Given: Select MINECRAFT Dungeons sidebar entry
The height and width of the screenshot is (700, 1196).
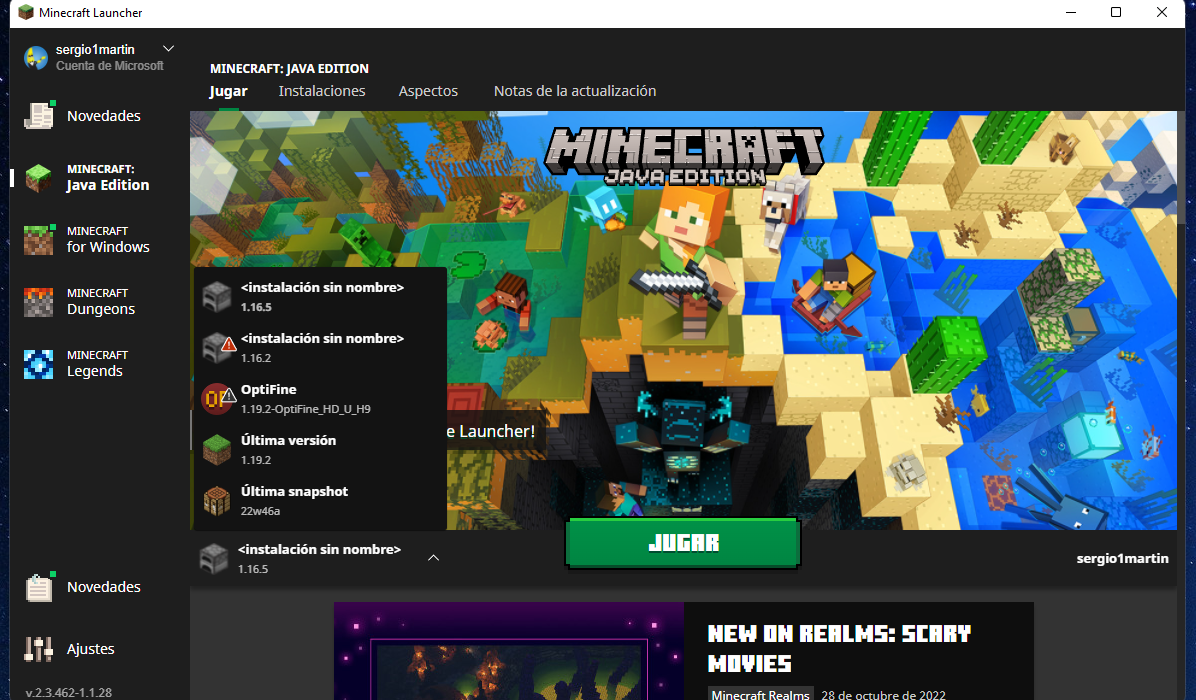Looking at the screenshot, I should coord(101,302).
